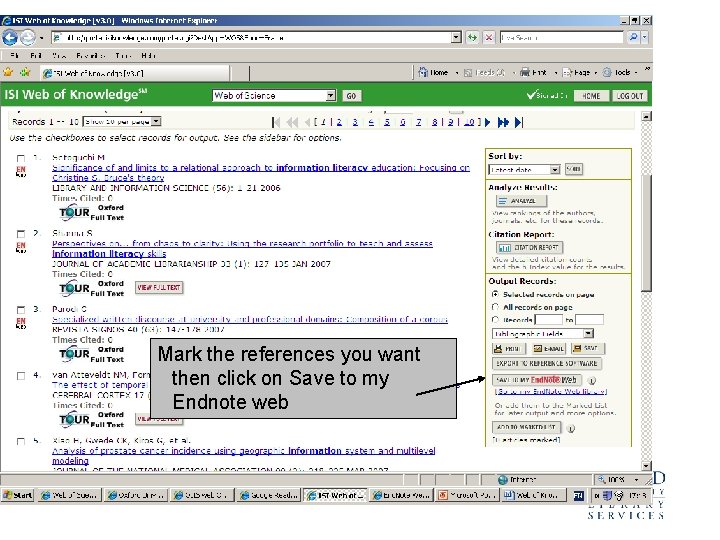Click the browser Forward arrow button
Screen dimensions: 720x540
point(28,38)
